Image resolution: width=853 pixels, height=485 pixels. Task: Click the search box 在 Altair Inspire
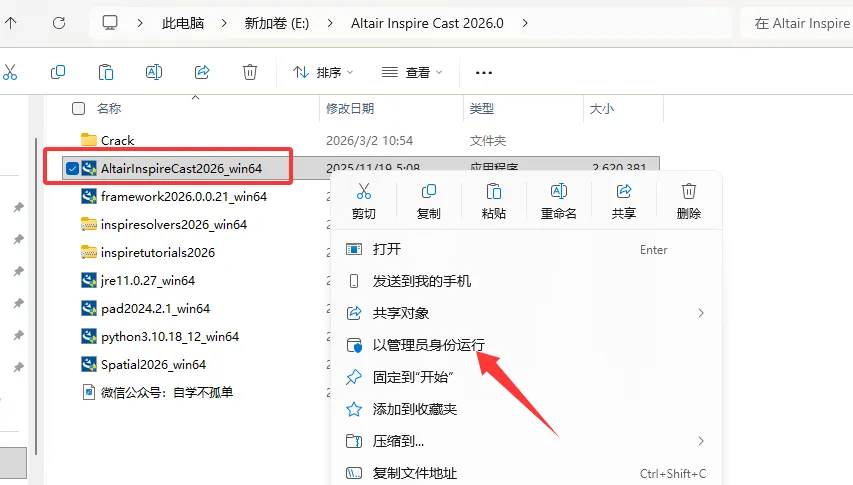click(797, 23)
